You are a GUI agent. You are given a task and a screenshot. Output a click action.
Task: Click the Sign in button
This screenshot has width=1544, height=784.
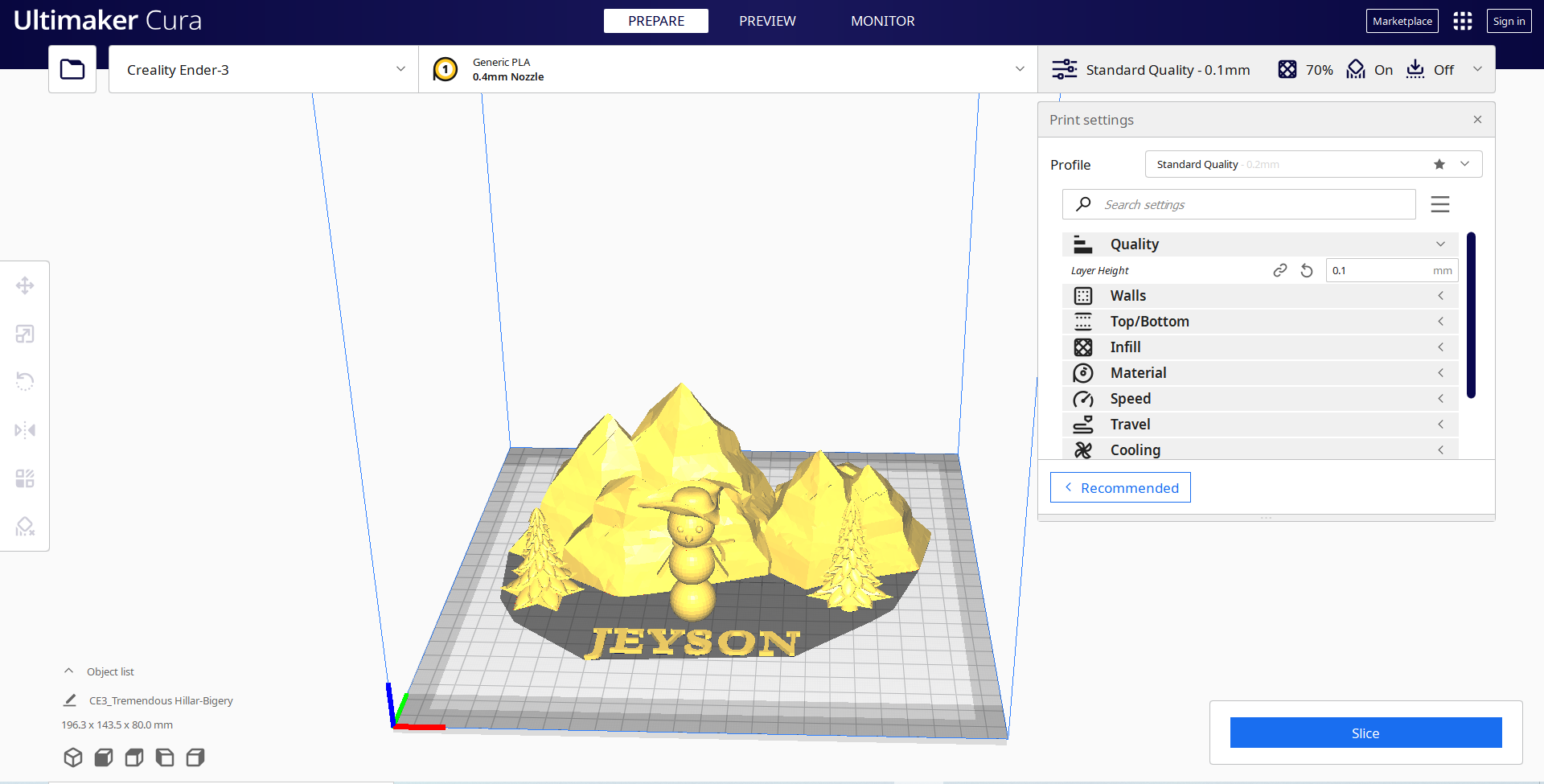point(1509,21)
